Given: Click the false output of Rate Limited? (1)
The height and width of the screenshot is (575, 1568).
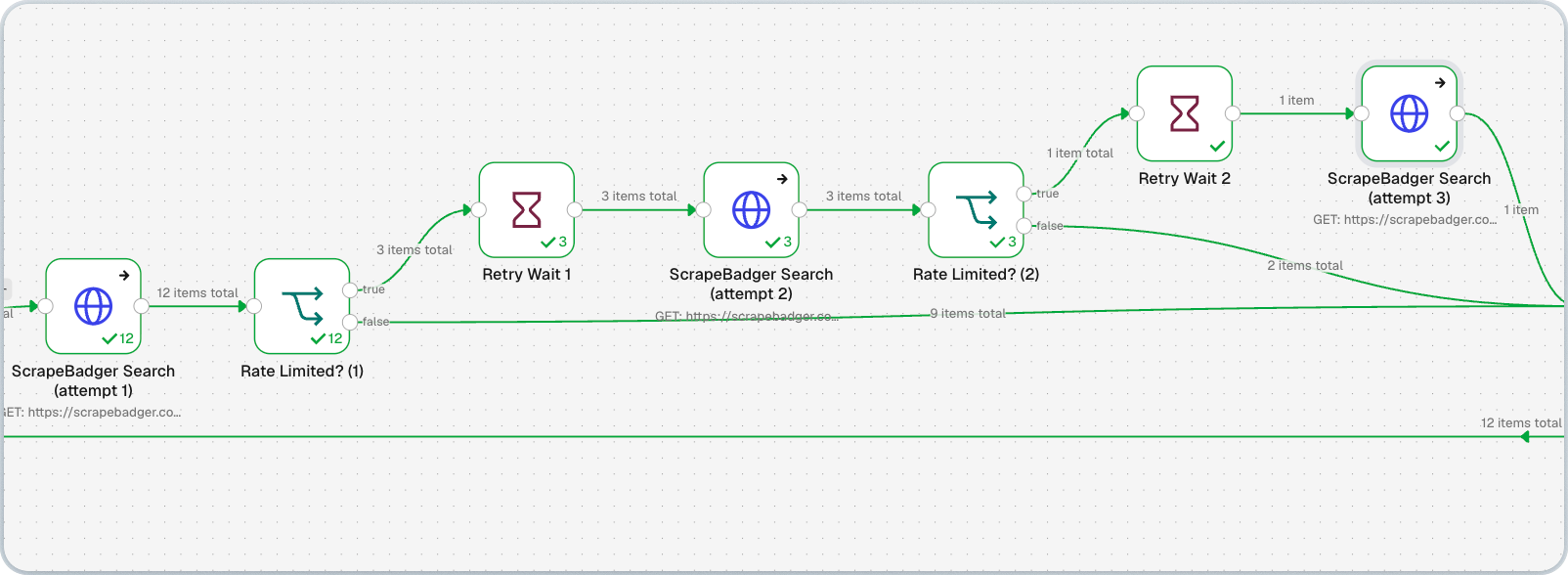Looking at the screenshot, I should pyautogui.click(x=350, y=322).
